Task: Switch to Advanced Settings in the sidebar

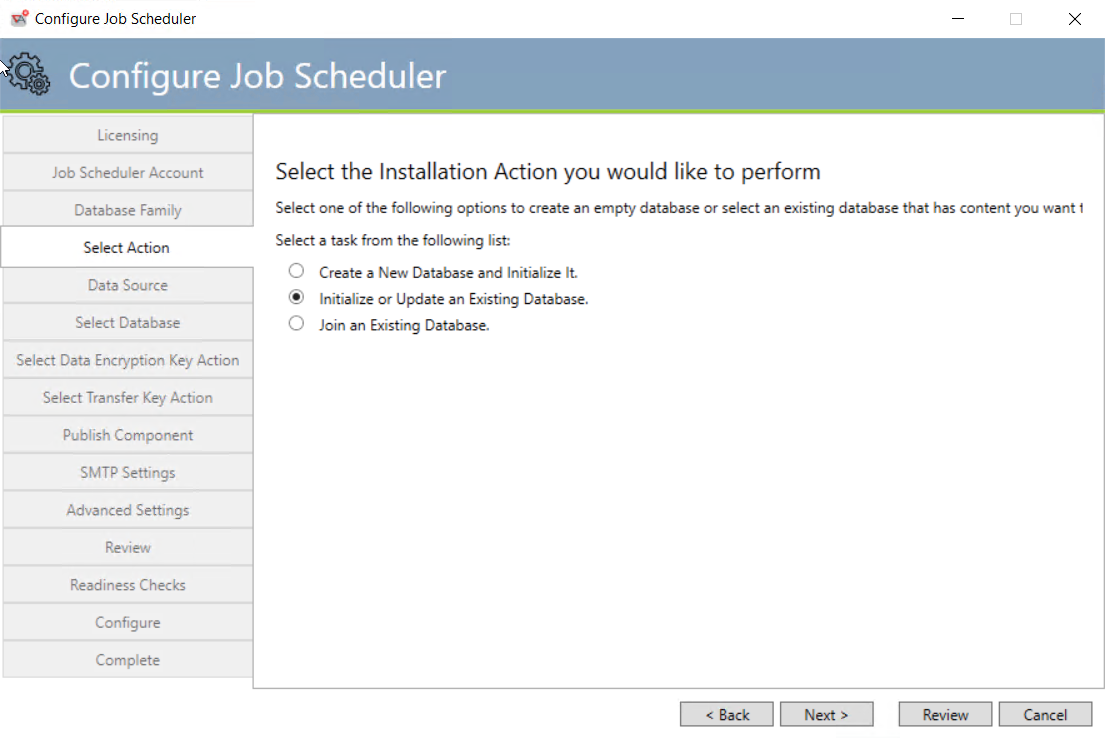Action: [x=127, y=509]
